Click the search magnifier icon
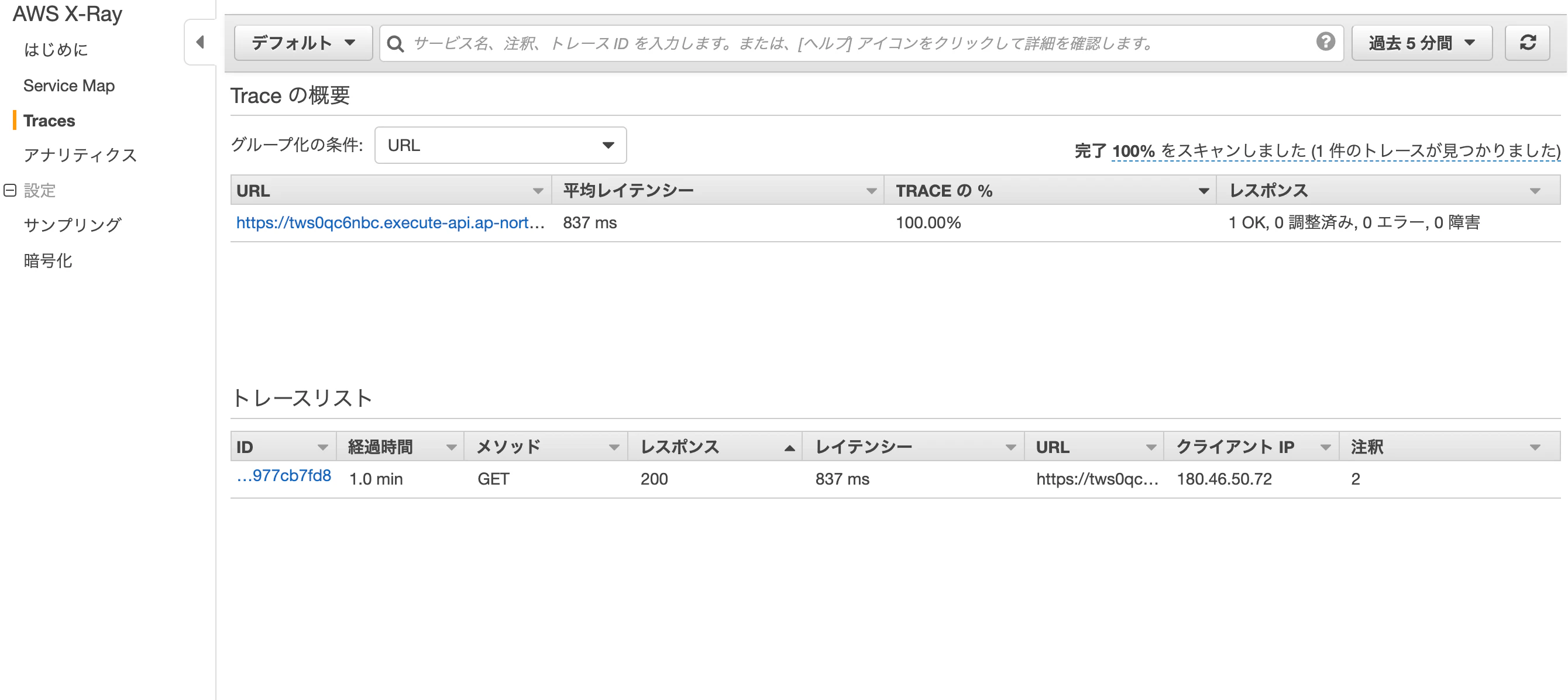The height and width of the screenshot is (700, 1568). pos(396,43)
